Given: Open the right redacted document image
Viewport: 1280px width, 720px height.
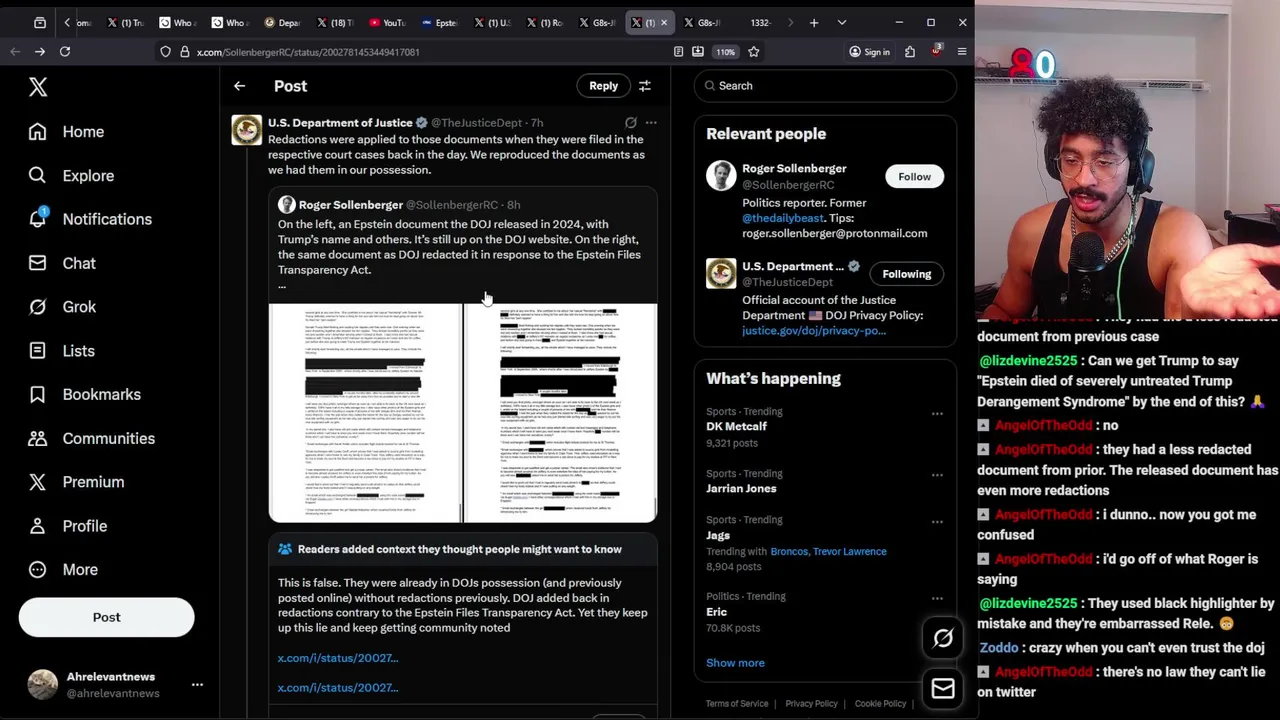Looking at the screenshot, I should (561, 413).
